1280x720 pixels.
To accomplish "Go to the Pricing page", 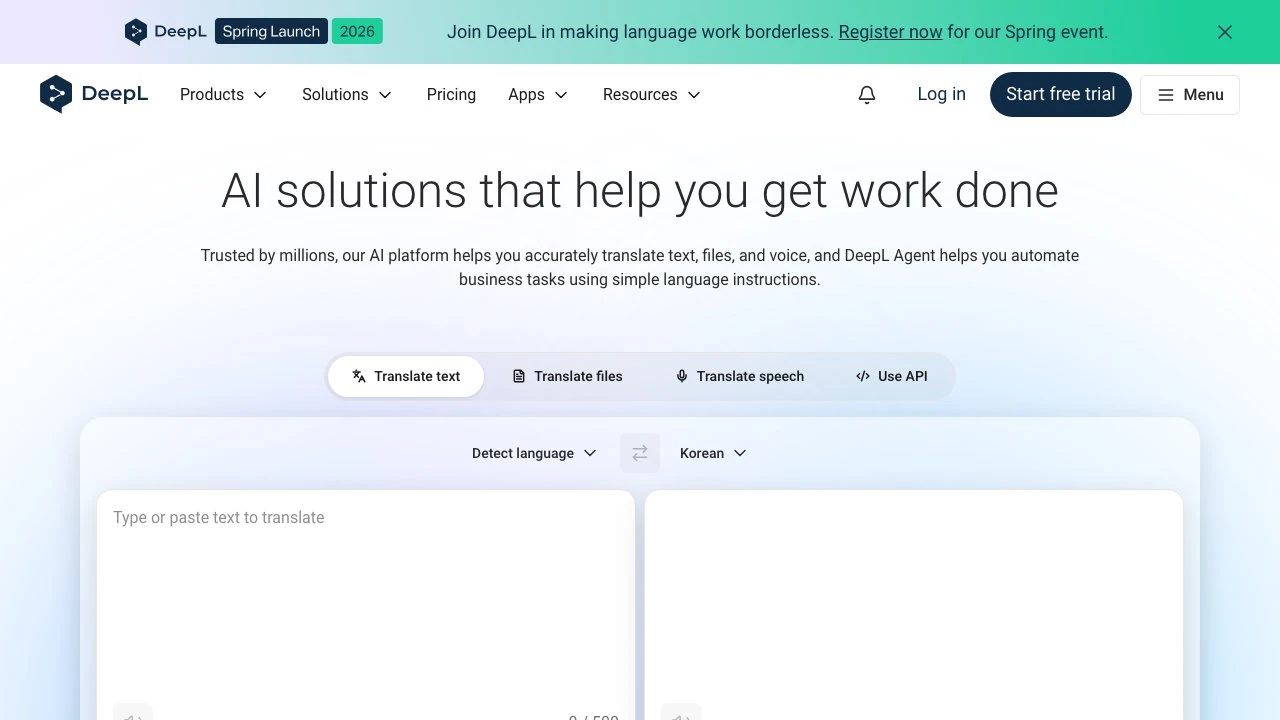I will pos(451,94).
